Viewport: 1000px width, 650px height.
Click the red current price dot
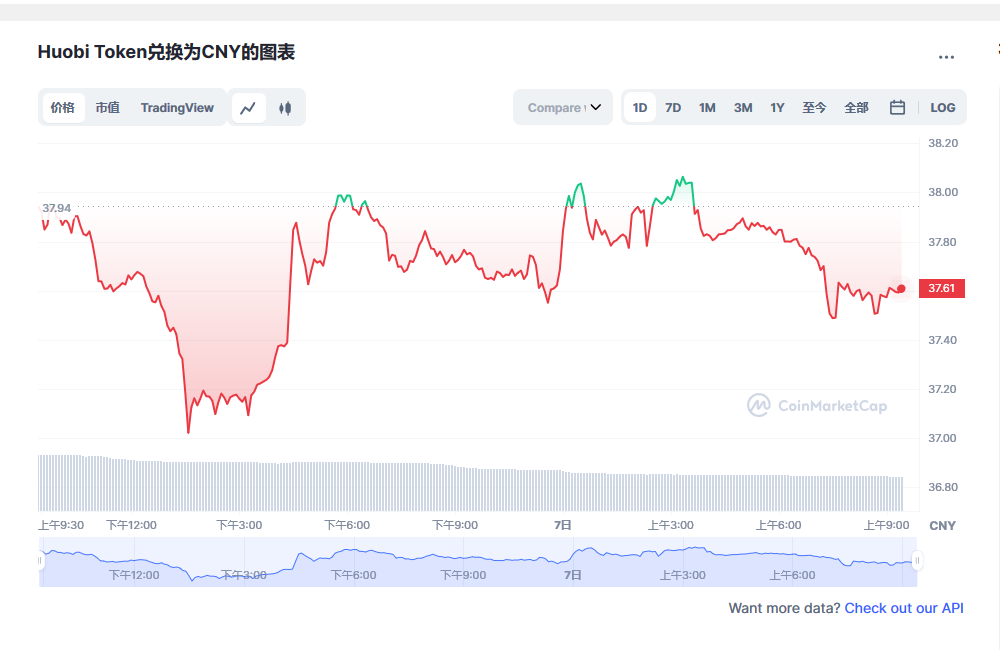901,289
